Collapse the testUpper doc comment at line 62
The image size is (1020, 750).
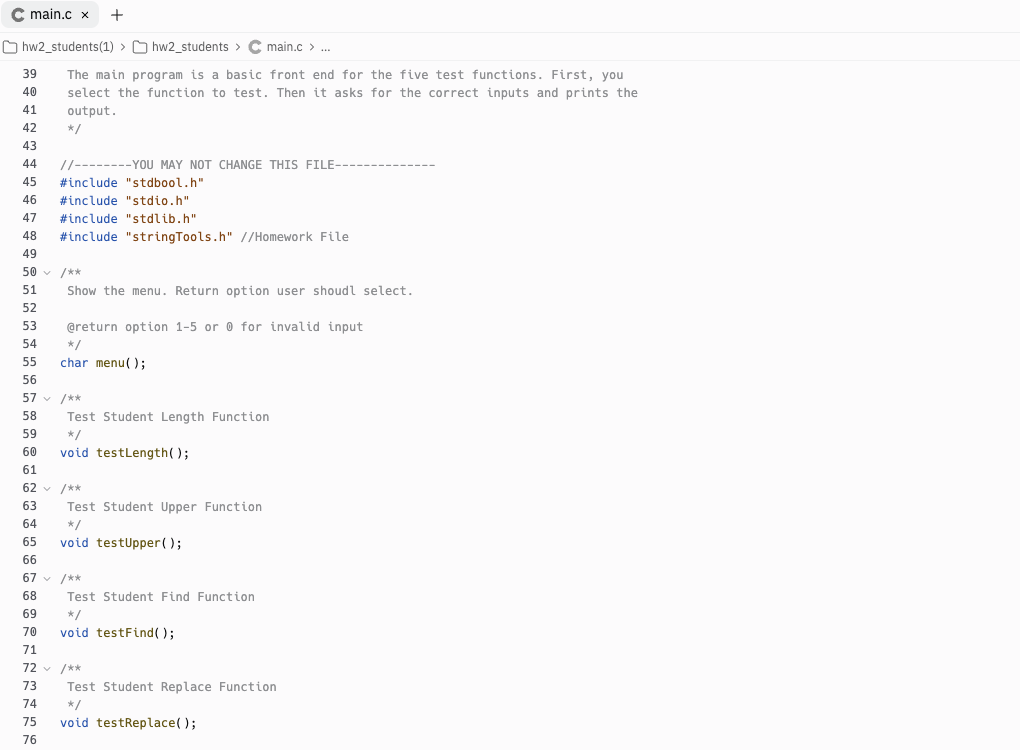pos(46,488)
